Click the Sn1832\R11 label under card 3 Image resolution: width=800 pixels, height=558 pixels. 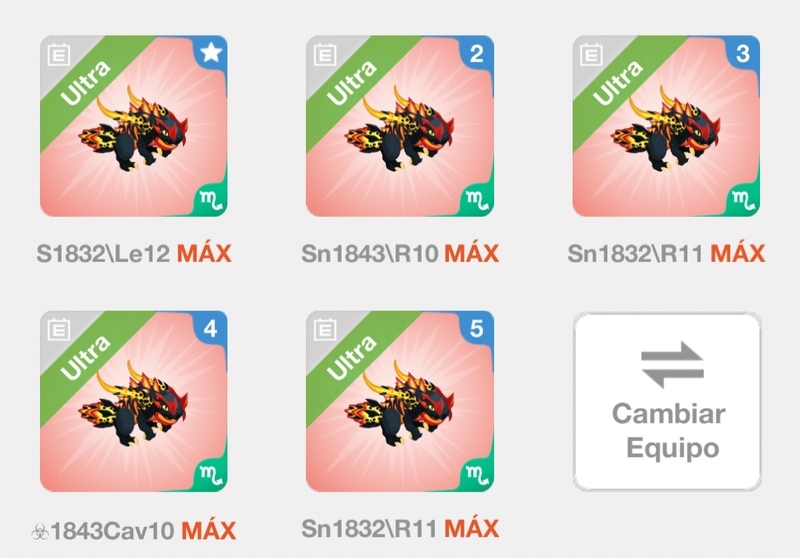(x=635, y=253)
